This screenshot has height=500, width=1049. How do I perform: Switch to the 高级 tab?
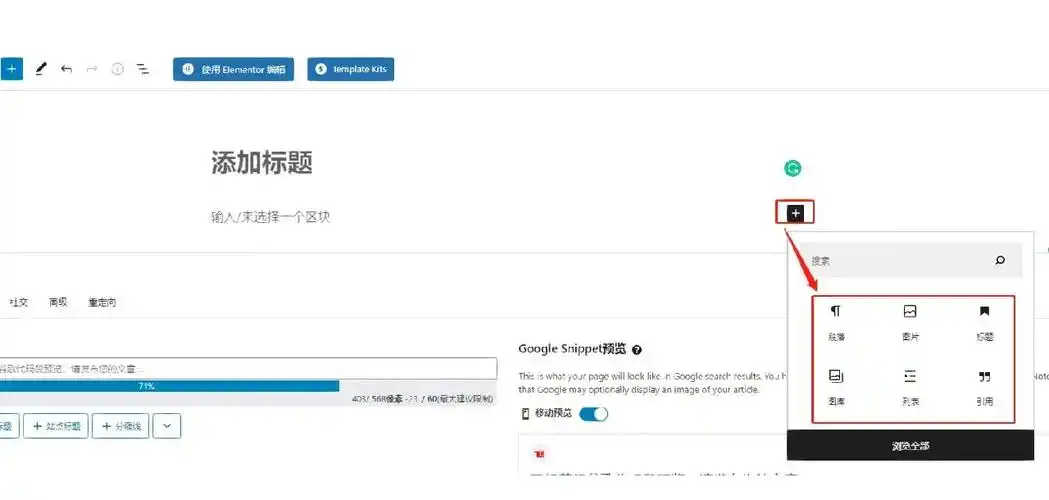(x=58, y=303)
